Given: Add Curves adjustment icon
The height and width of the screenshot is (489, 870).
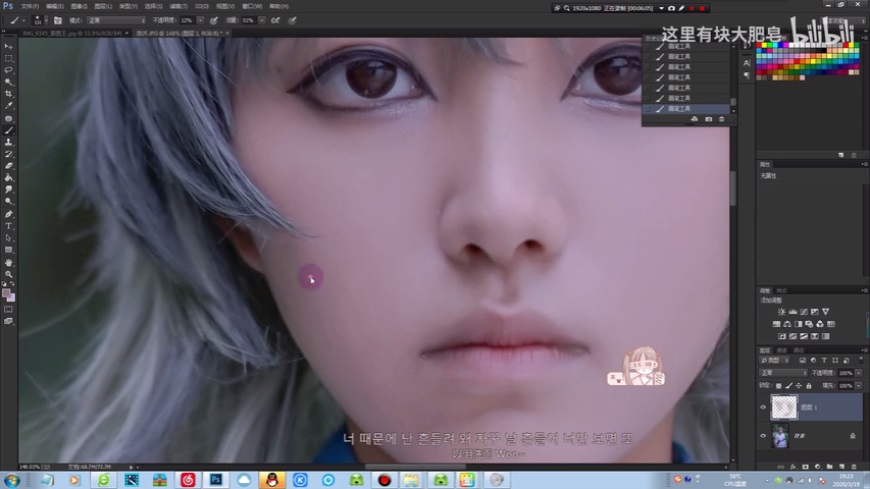Looking at the screenshot, I should pos(803,312).
